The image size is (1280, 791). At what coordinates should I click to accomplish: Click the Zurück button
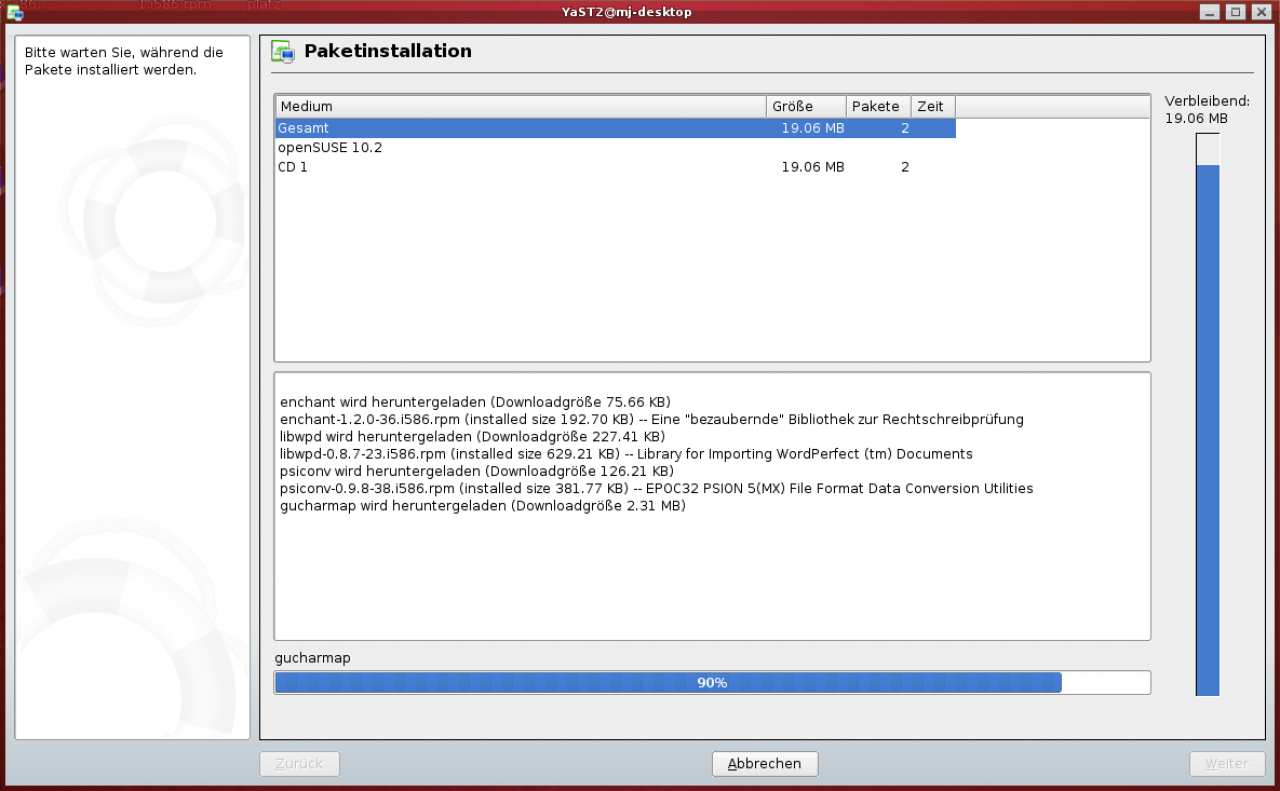[x=299, y=764]
